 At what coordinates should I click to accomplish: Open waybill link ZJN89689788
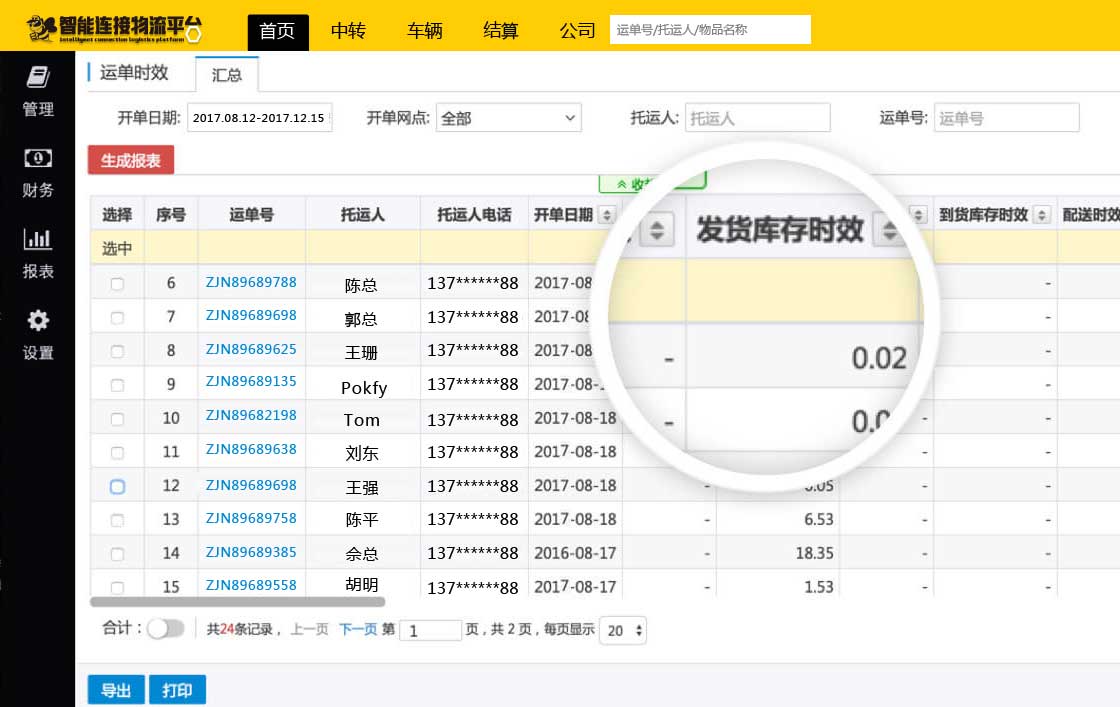(251, 282)
